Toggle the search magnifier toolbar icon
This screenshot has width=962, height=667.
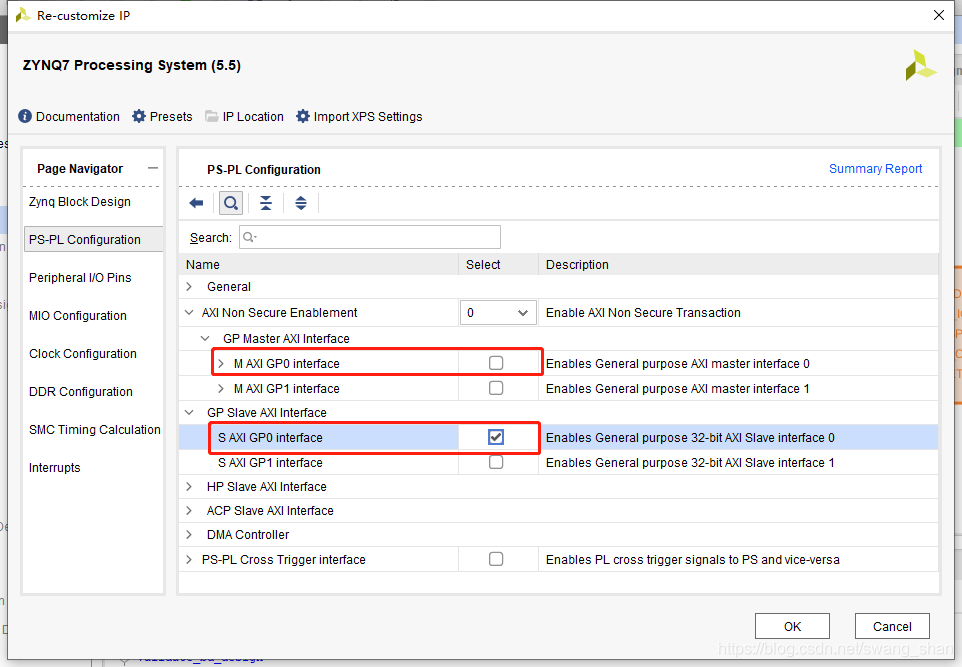231,203
